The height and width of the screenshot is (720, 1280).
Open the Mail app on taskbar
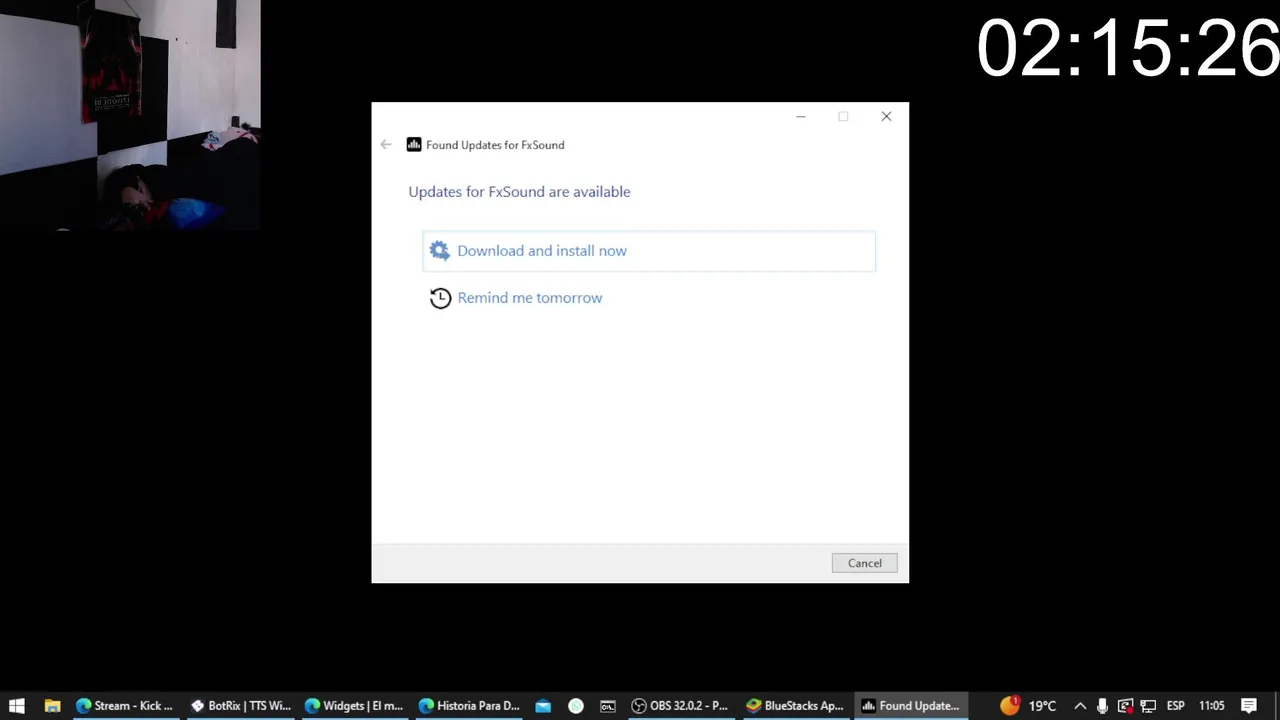(x=543, y=706)
